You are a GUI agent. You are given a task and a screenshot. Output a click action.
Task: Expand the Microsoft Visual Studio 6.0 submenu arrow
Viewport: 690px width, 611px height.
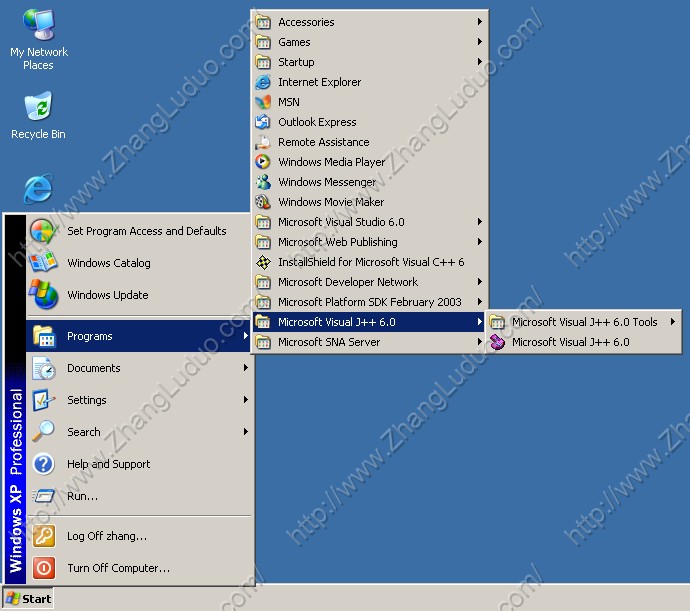(x=480, y=222)
